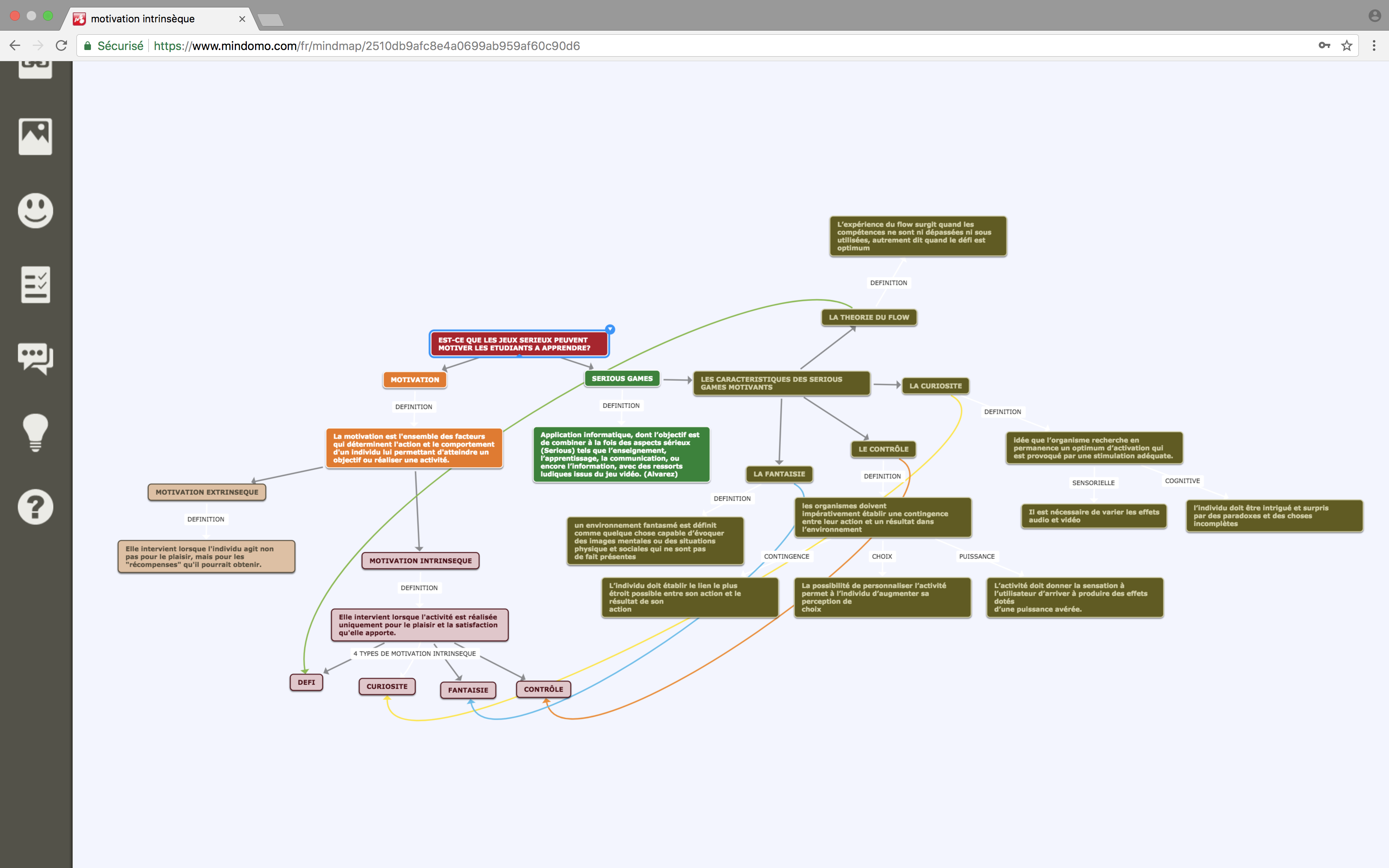Screen dimensions: 1389x868
Task: Open the task checklist sidebar icon
Action: (36, 285)
